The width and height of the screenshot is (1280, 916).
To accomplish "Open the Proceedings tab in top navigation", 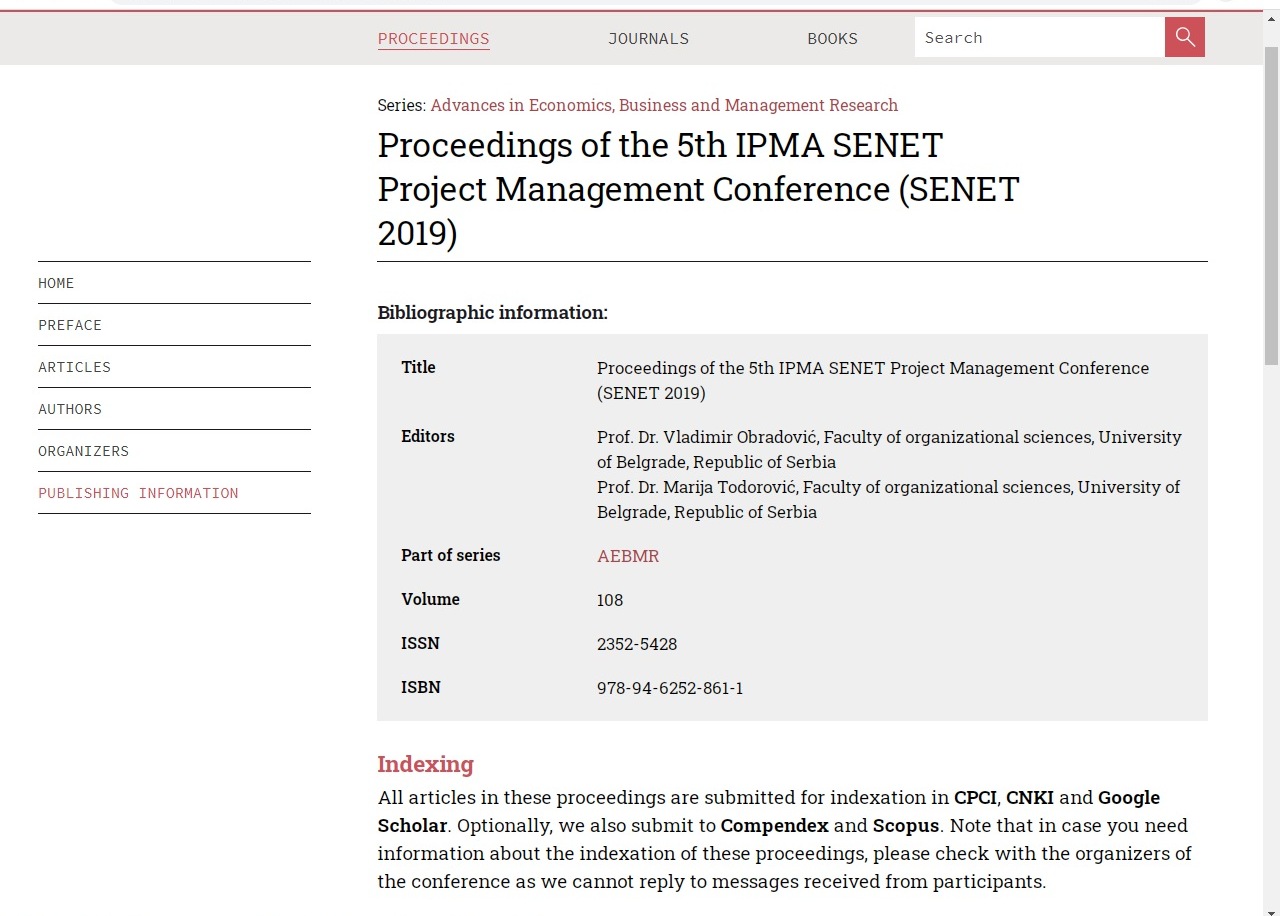I will [433, 39].
